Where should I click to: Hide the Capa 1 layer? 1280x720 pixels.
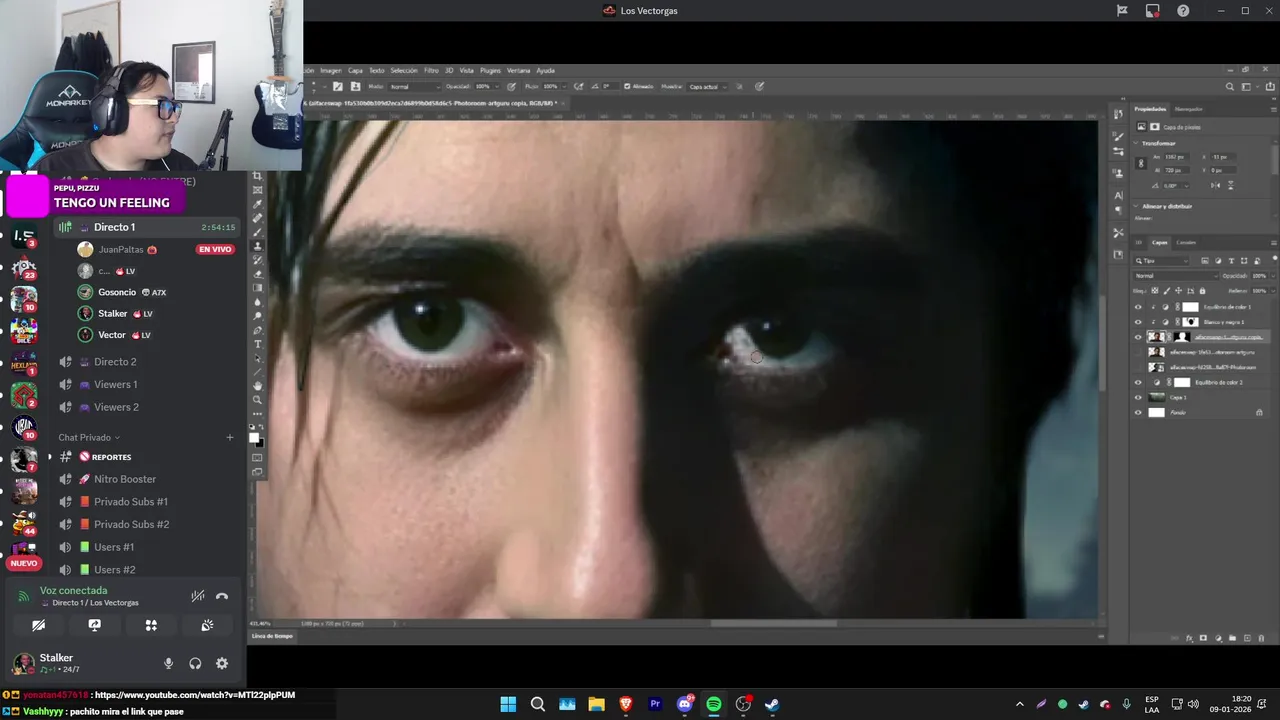(x=1138, y=397)
